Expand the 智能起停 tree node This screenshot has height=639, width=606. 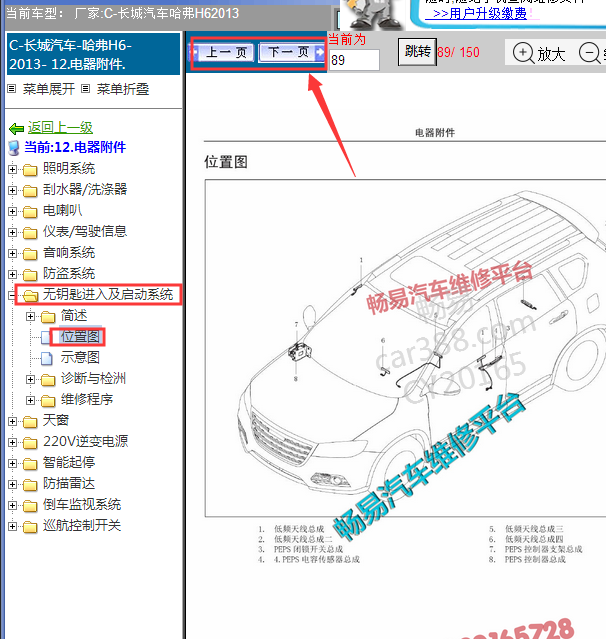point(13,463)
